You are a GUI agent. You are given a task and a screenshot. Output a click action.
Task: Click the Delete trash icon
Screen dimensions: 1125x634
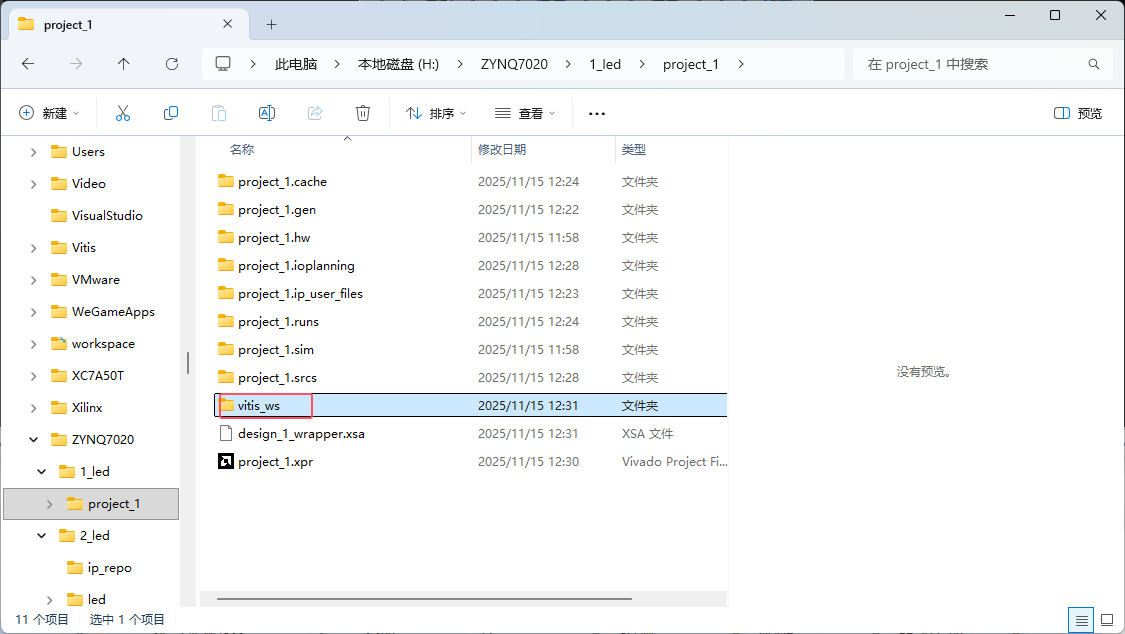click(x=363, y=113)
